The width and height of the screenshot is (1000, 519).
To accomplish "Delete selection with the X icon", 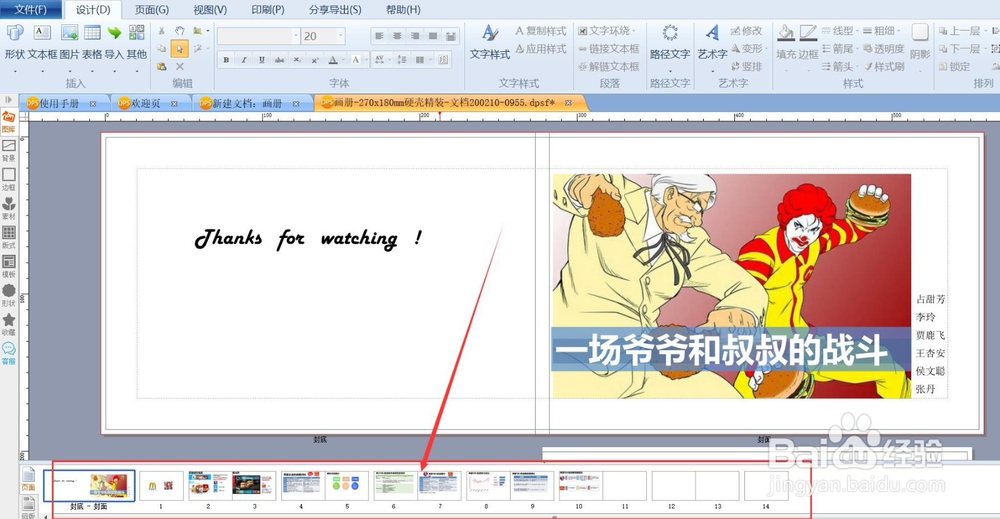I will tap(180, 66).
